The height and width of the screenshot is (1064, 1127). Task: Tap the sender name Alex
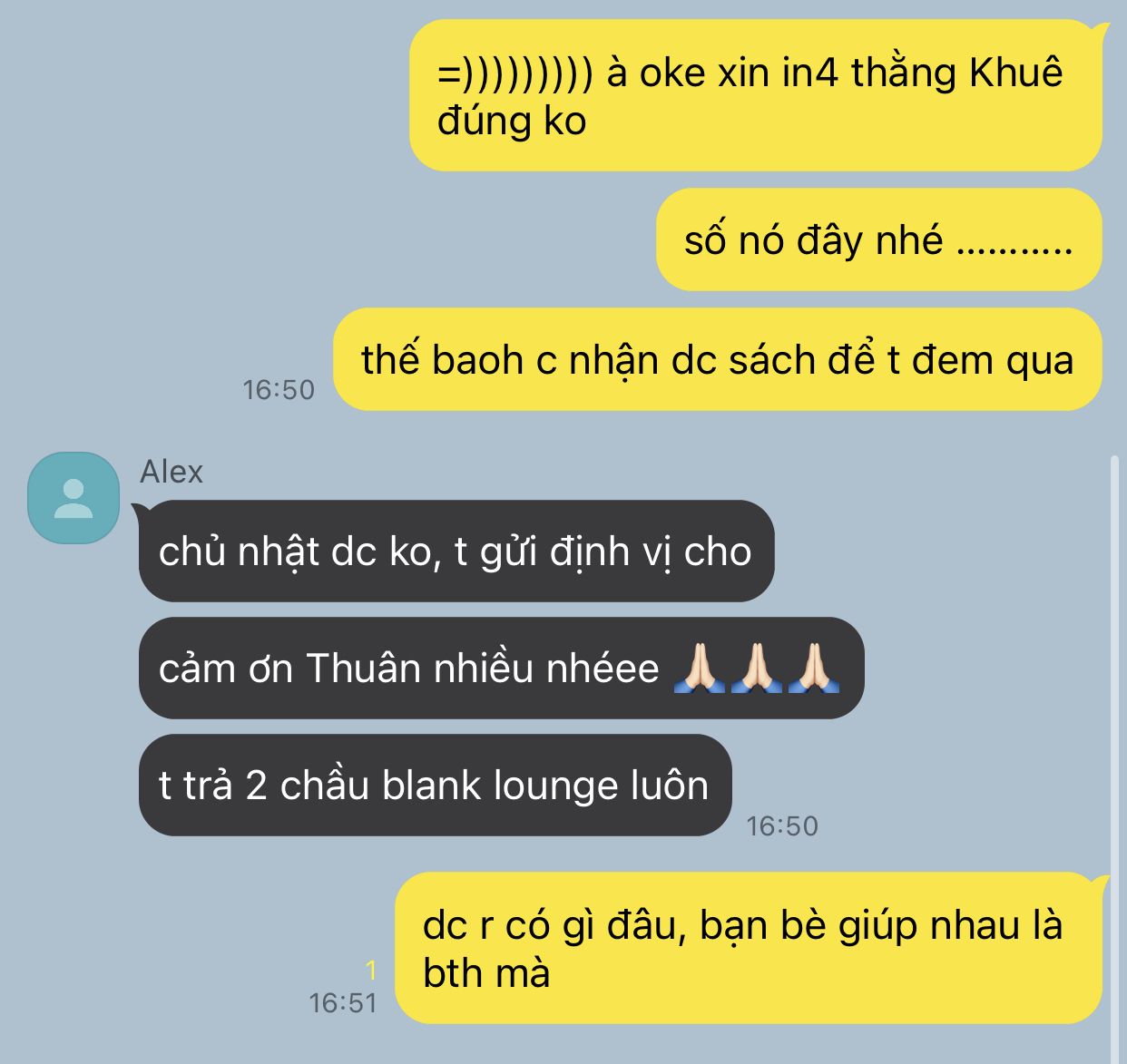171,472
